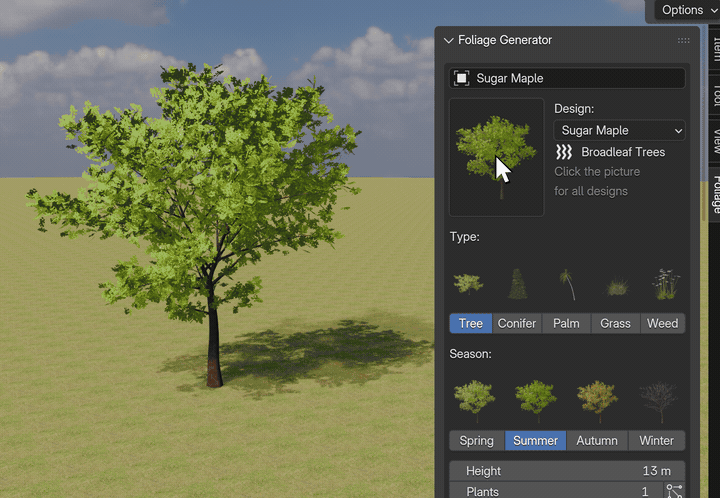
Task: Click the summer season tree thumbnail
Action: tap(536, 401)
